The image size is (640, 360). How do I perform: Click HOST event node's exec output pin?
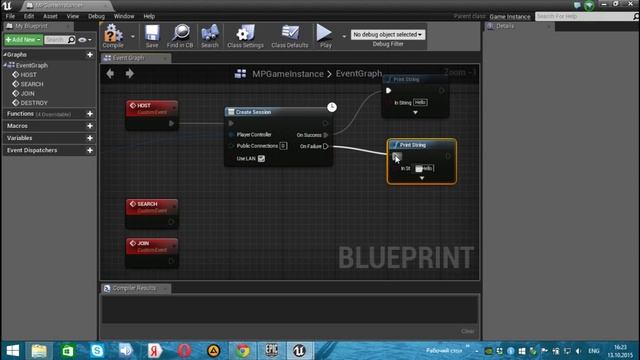[x=171, y=123]
